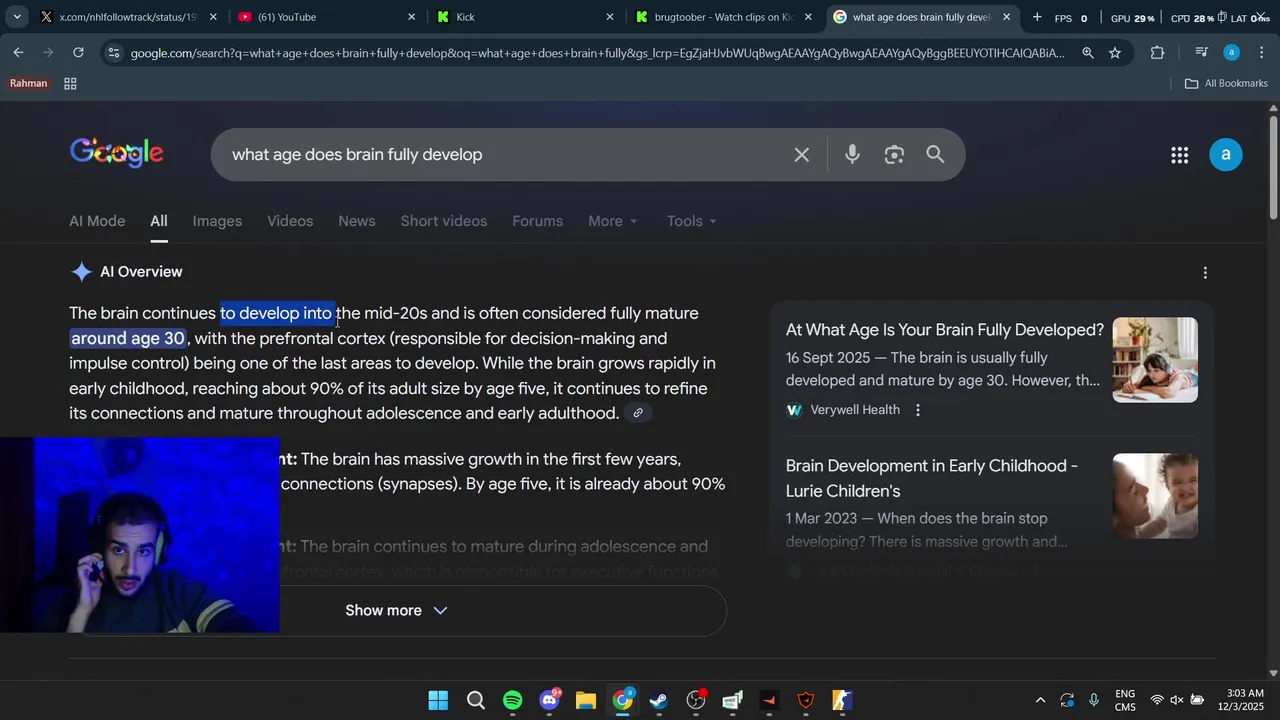Click the browser address bar
Screen dimensions: 1280x720
click(x=597, y=53)
